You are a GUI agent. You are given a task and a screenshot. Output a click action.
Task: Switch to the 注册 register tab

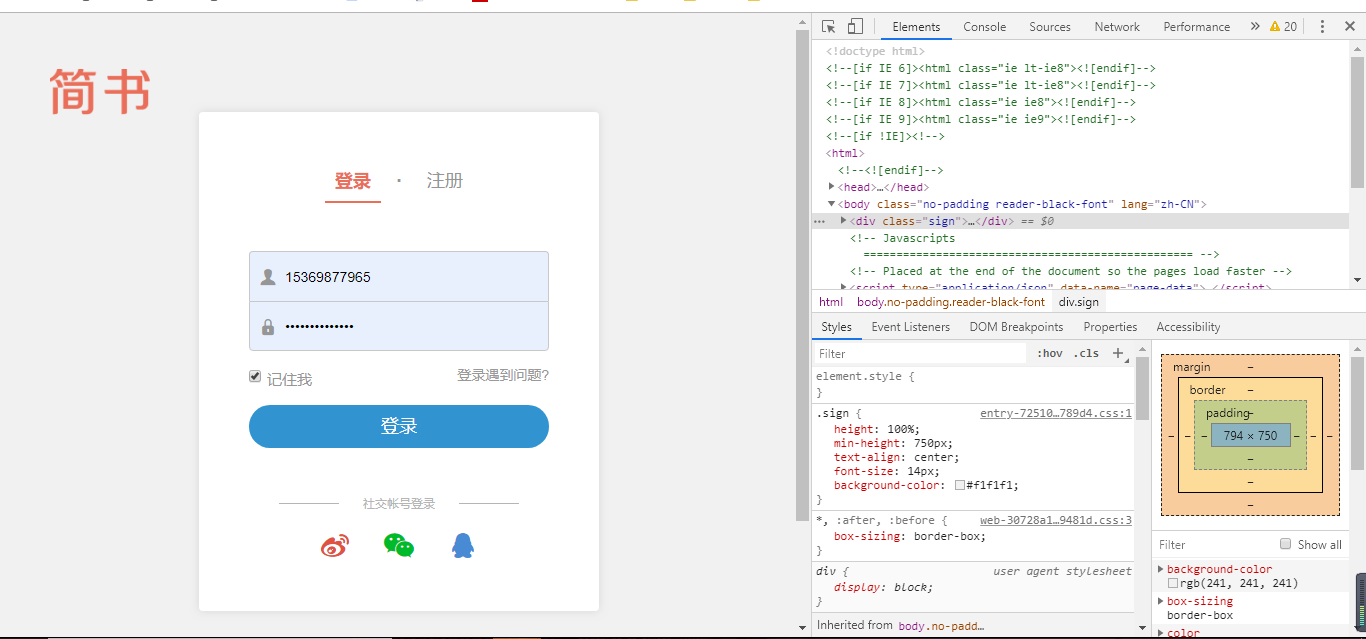pyautogui.click(x=445, y=181)
